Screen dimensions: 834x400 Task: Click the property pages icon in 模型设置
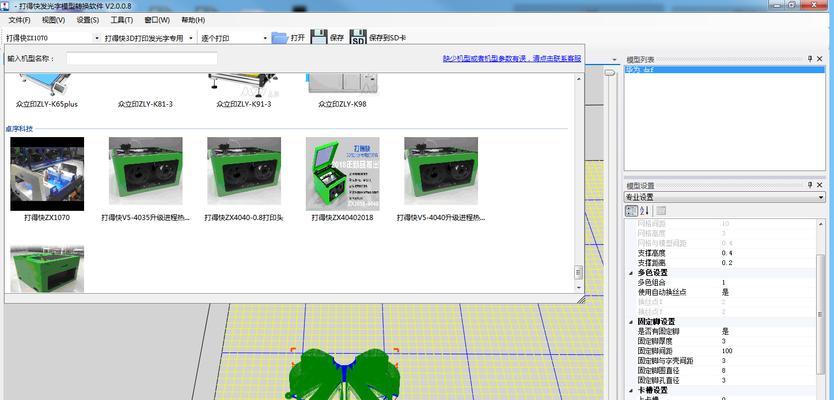click(661, 211)
